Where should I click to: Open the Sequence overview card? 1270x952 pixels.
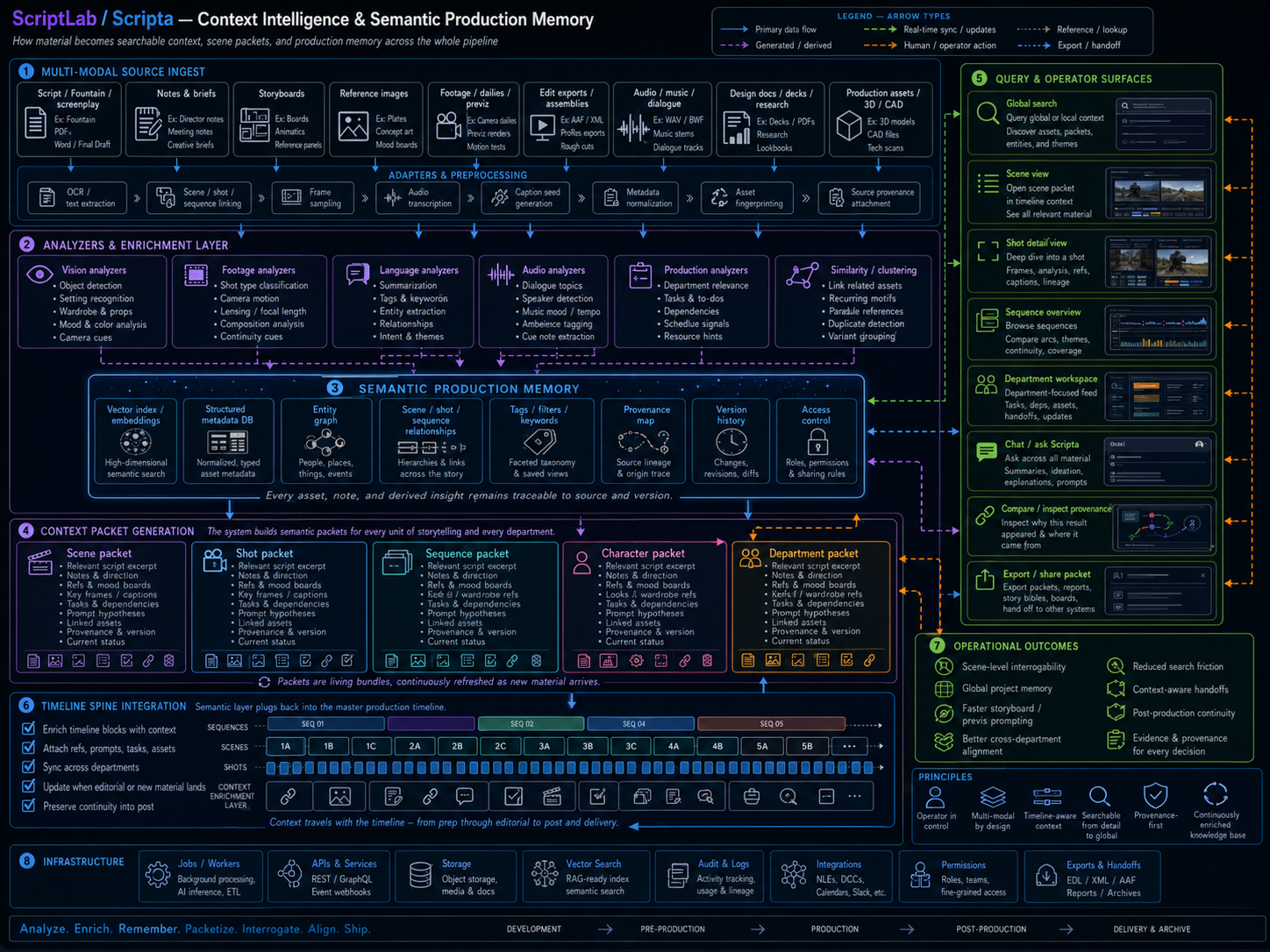pyautogui.click(x=1093, y=330)
